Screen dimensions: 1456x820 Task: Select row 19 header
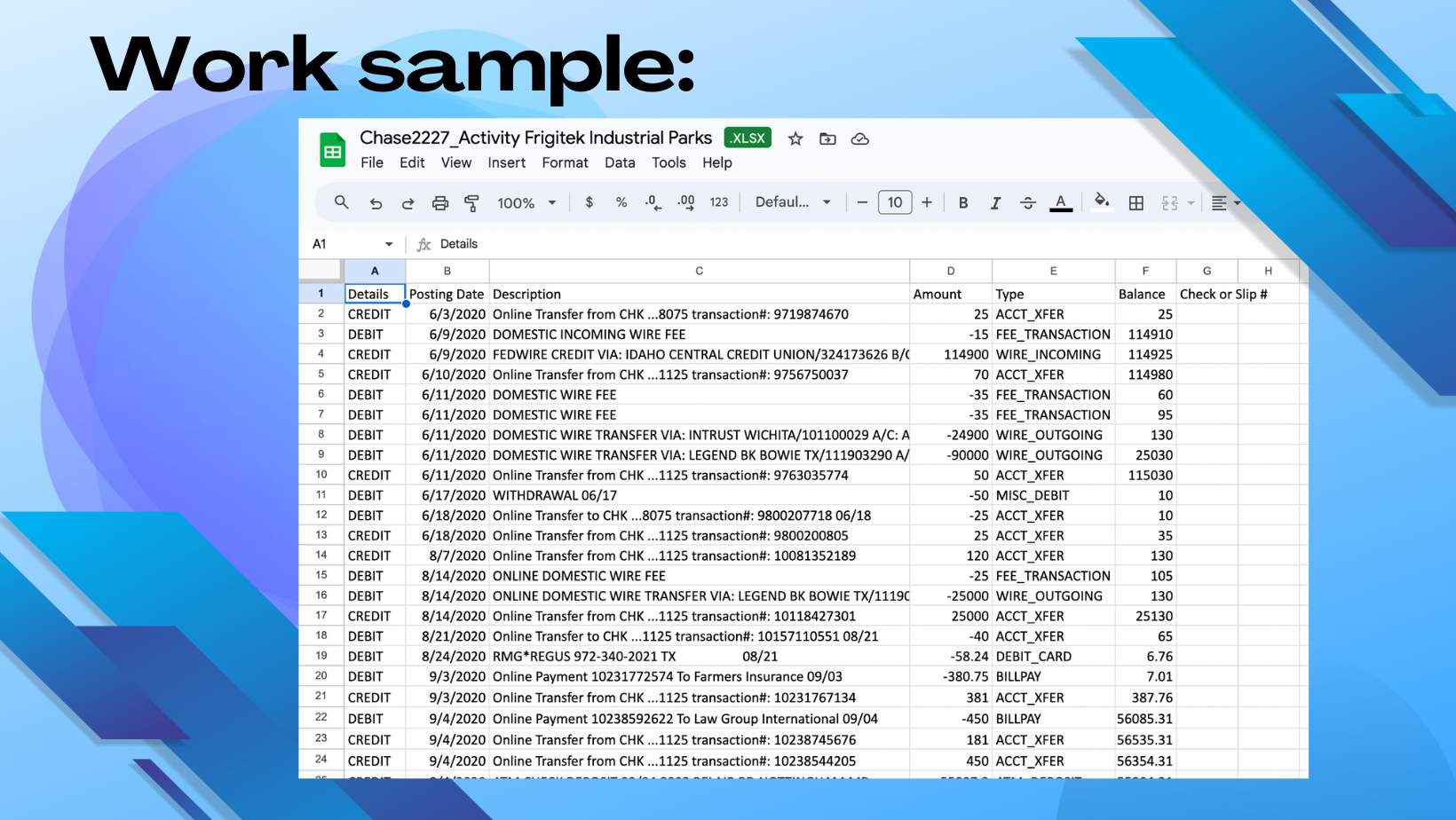click(x=321, y=656)
